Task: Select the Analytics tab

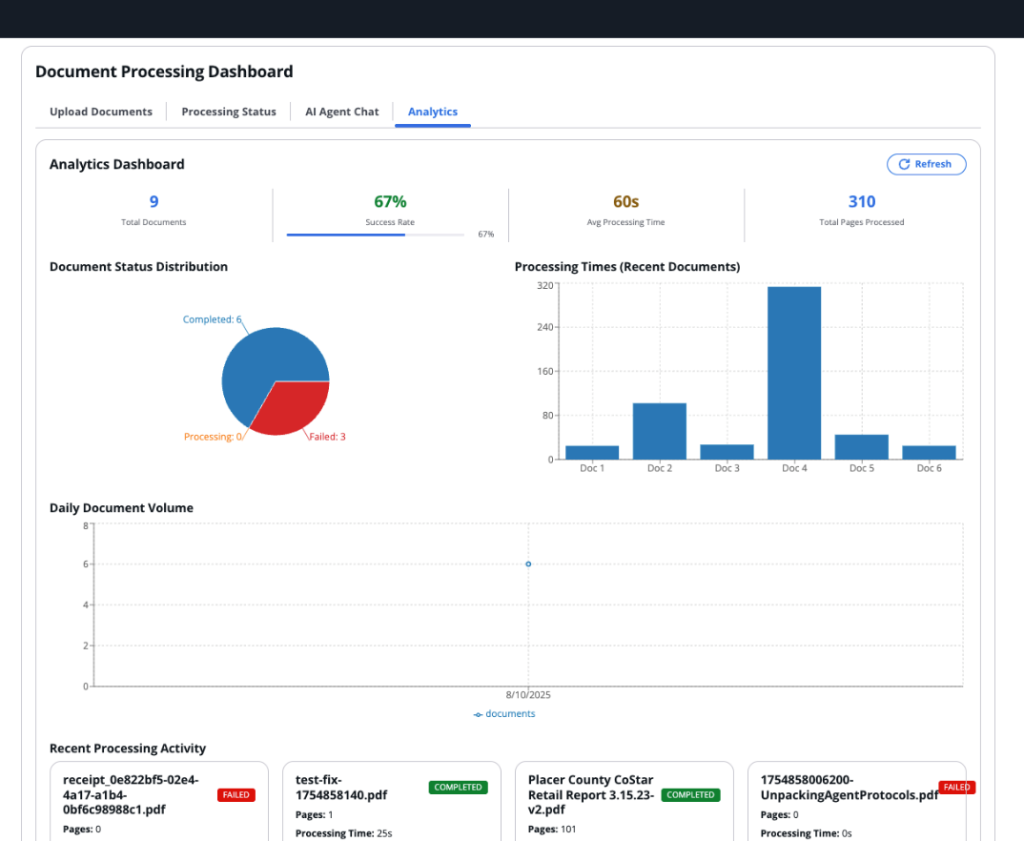Action: tap(432, 112)
